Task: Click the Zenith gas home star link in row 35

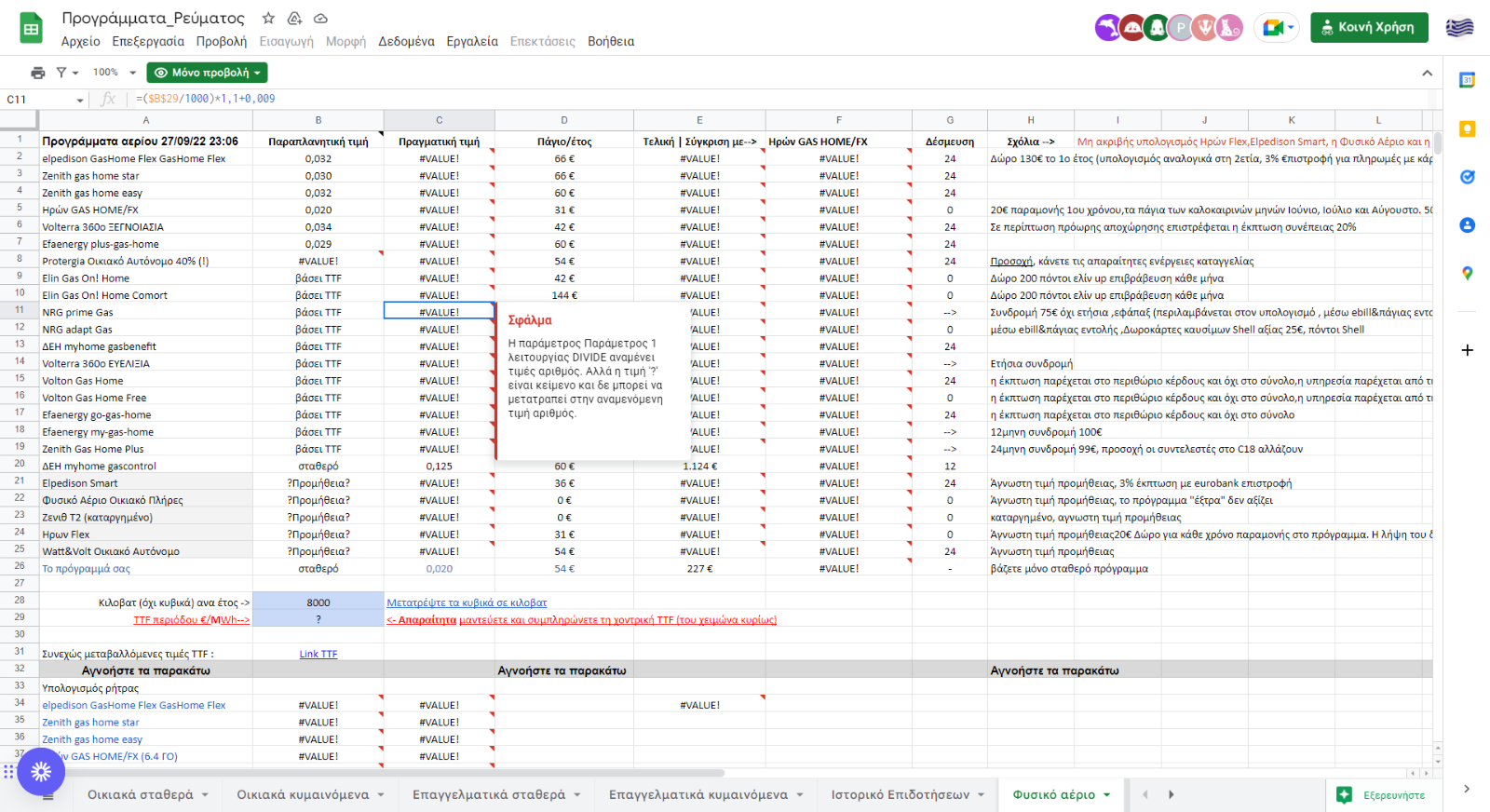Action: point(90,723)
